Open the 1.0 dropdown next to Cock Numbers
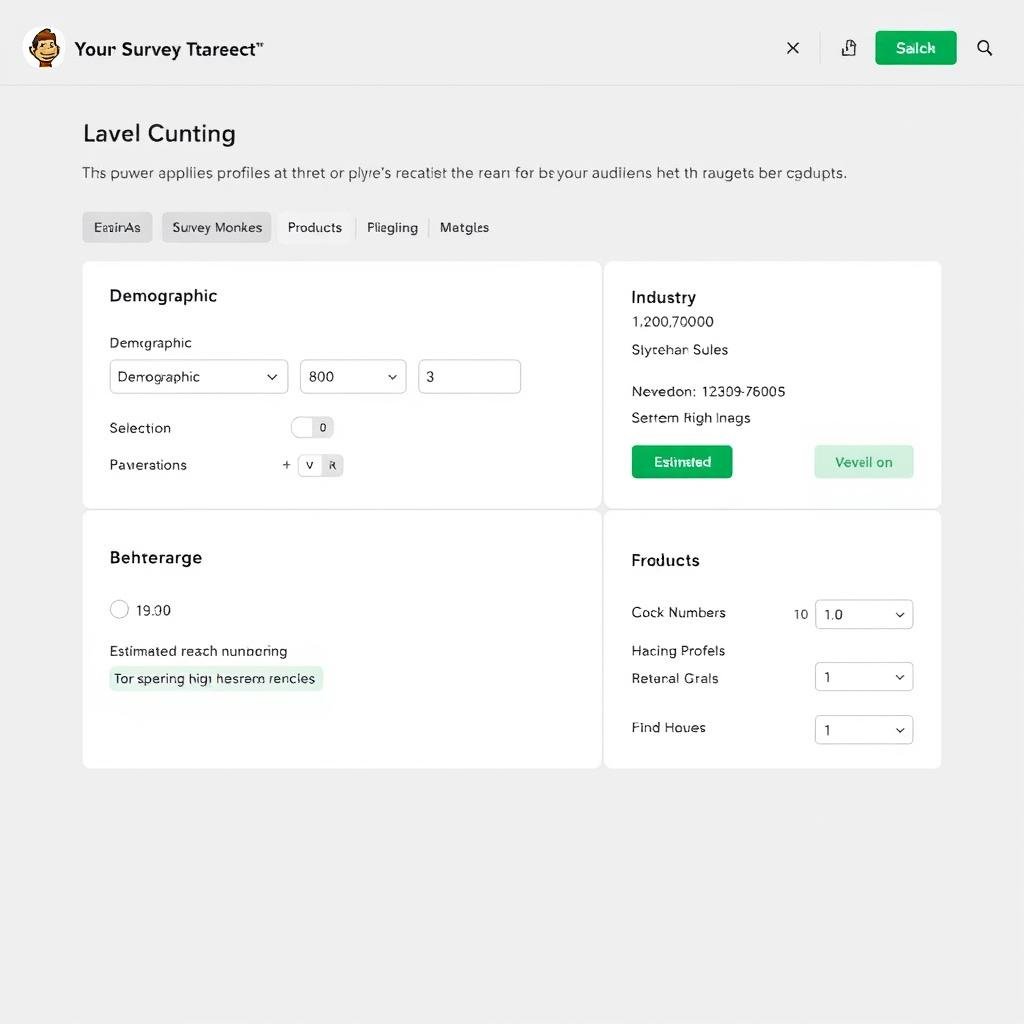This screenshot has width=1024, height=1024. point(863,614)
